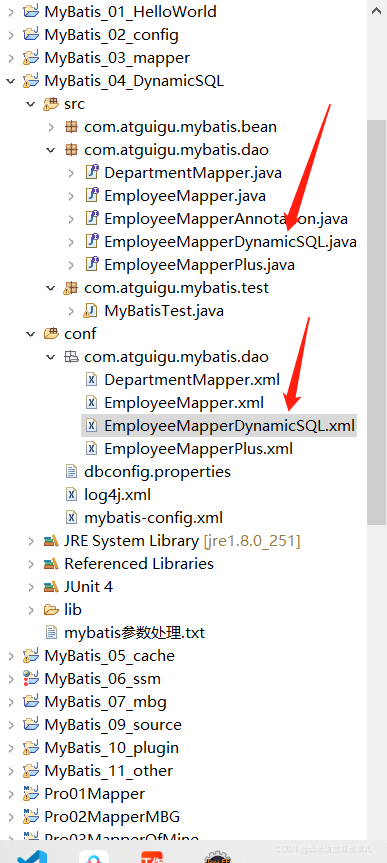Click the MyBatis_05_cache project label

click(110, 656)
